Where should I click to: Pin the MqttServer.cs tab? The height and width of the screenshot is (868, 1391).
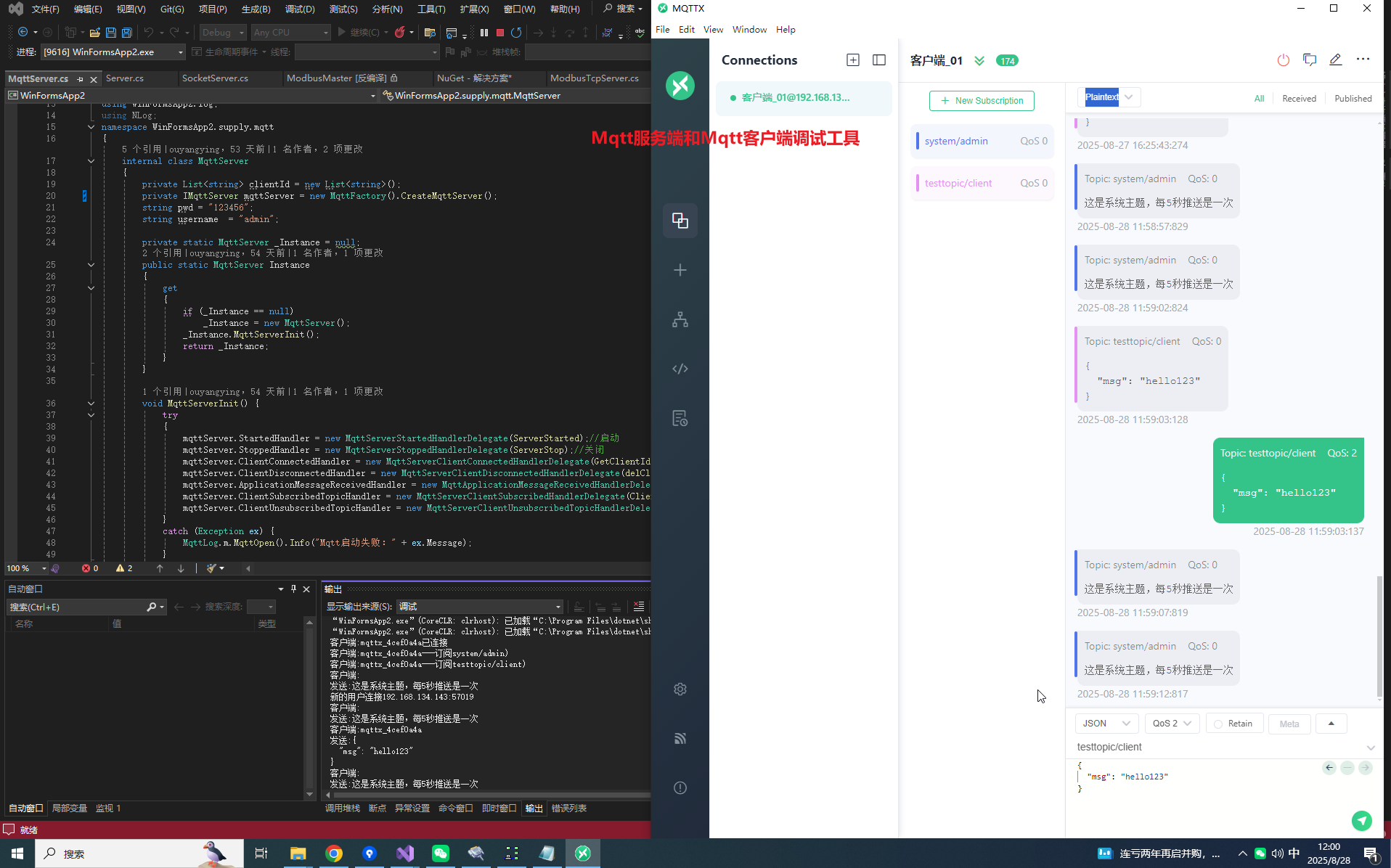[81, 79]
